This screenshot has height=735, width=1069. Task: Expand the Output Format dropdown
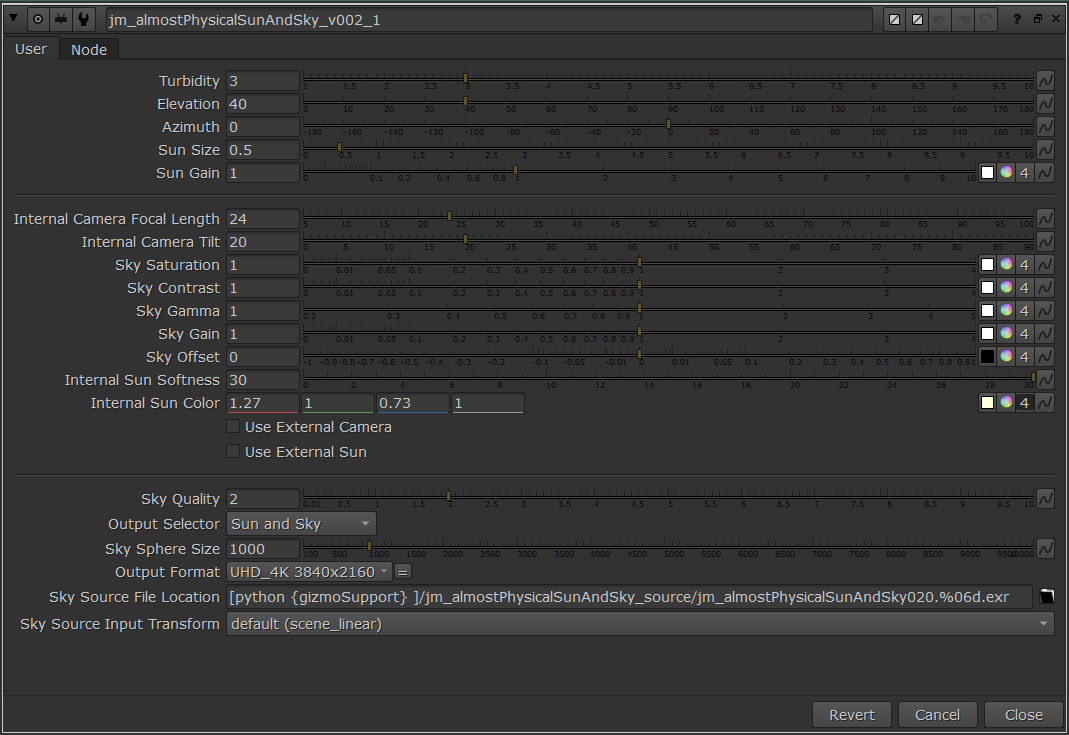point(309,572)
